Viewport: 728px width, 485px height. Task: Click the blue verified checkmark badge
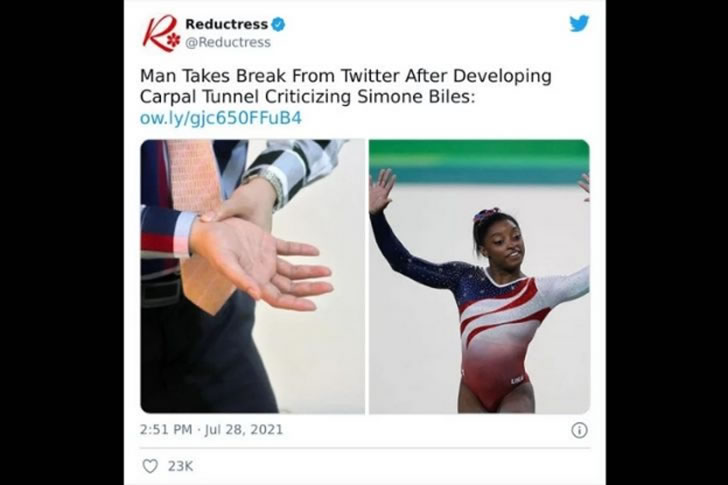point(278,24)
